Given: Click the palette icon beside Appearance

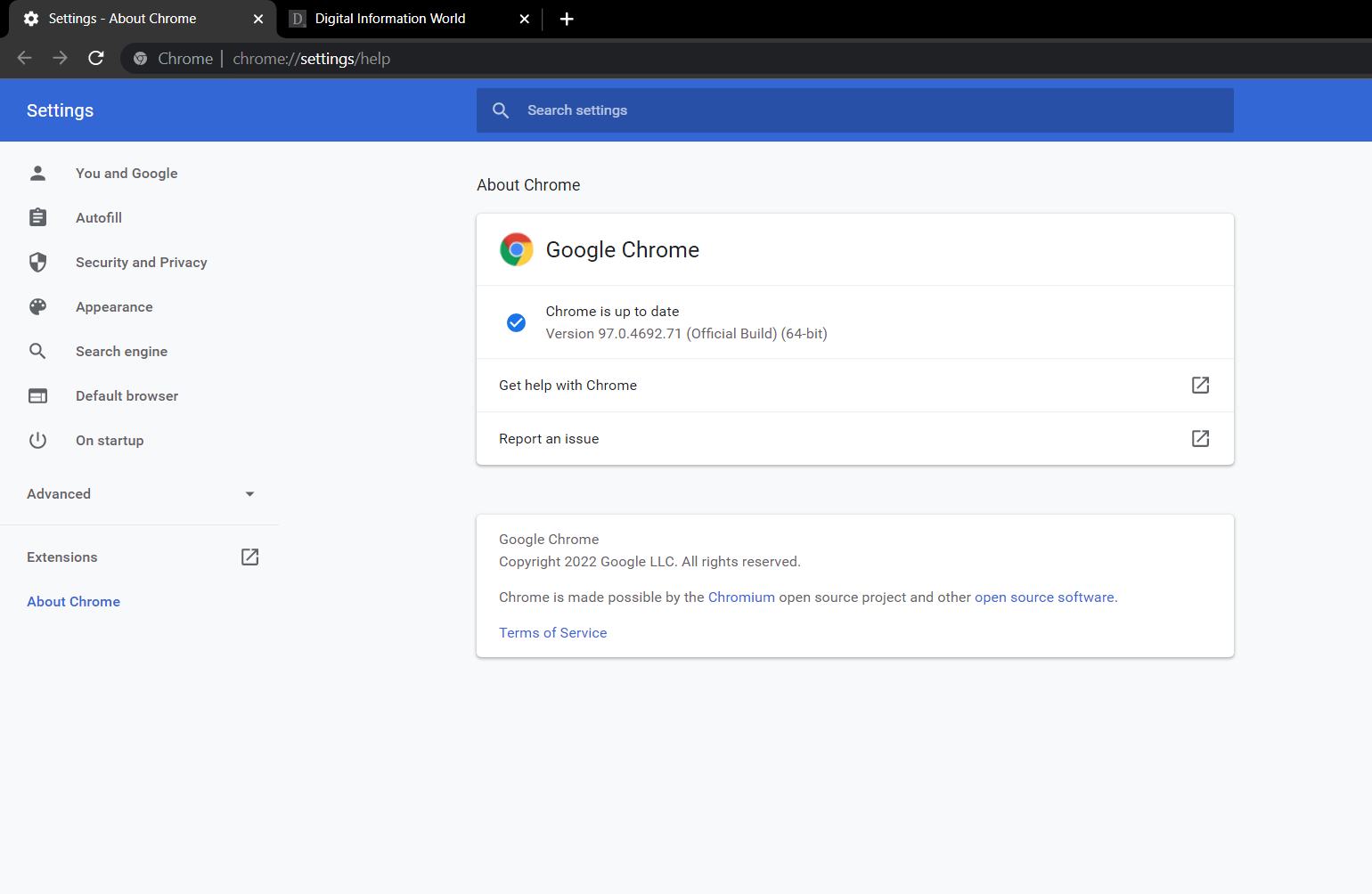Looking at the screenshot, I should click(x=37, y=306).
